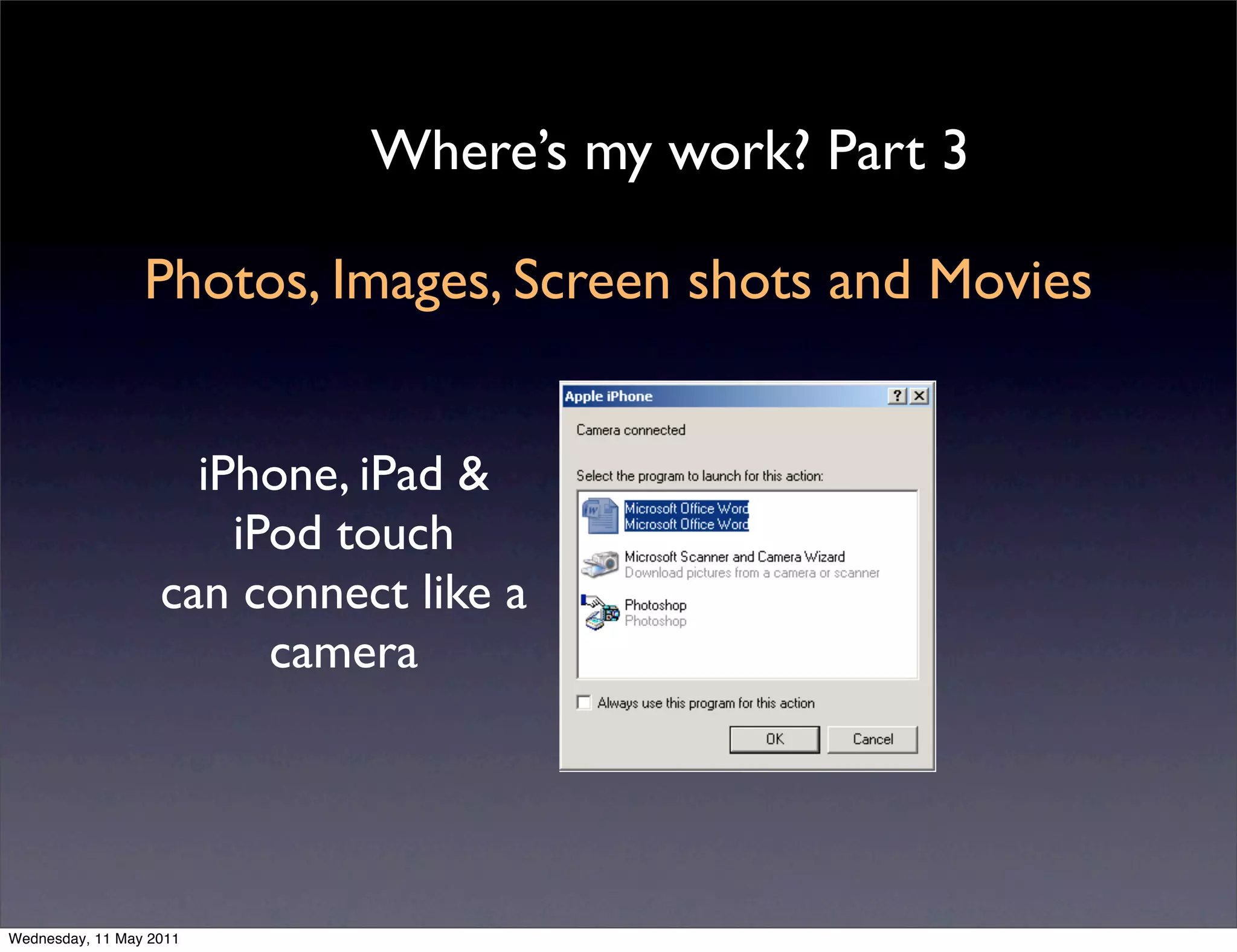This screenshot has width=1237, height=952.
Task: Dismiss dialog with Cancel button
Action: pyautogui.click(x=873, y=739)
